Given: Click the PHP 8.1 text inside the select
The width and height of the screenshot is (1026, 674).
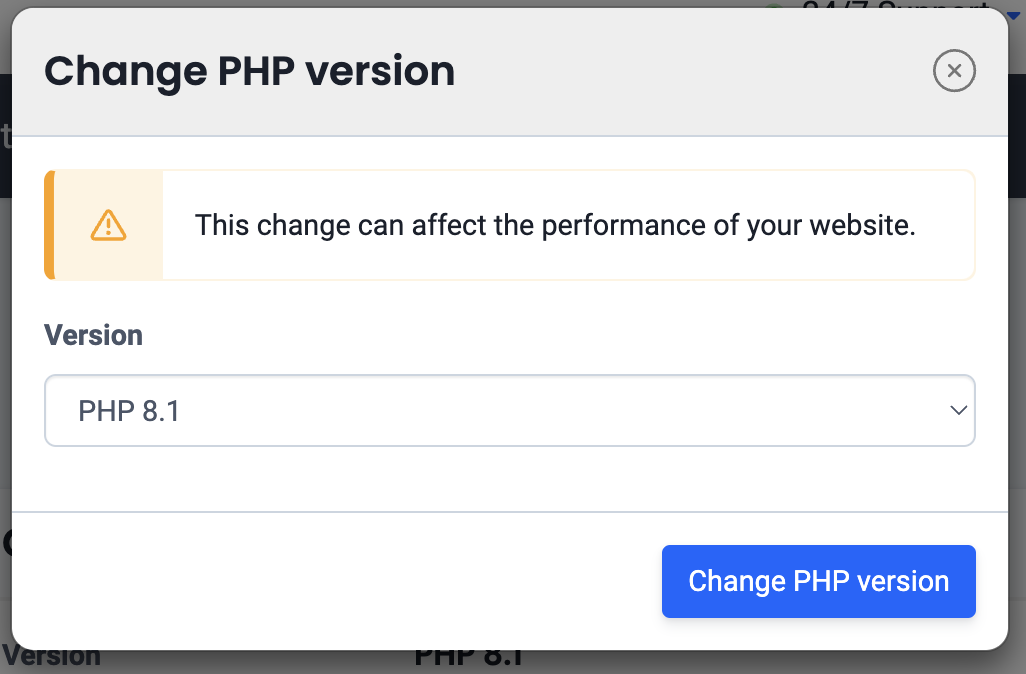Looking at the screenshot, I should pos(129,411).
